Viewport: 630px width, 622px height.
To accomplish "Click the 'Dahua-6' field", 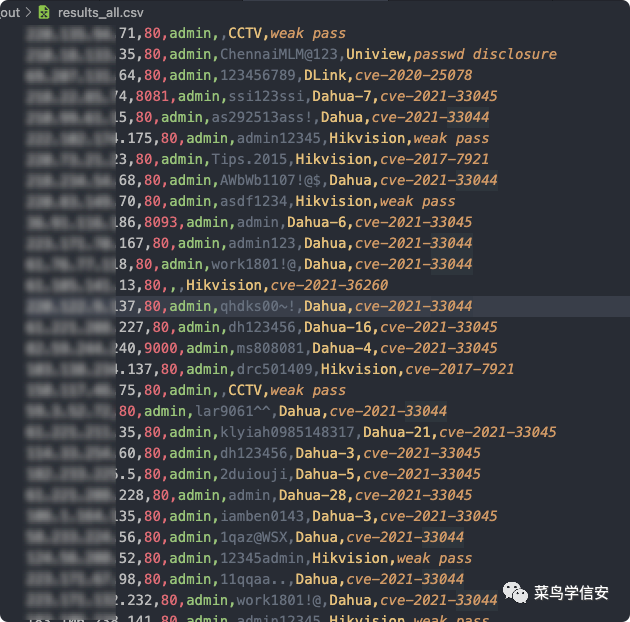I will [x=317, y=222].
